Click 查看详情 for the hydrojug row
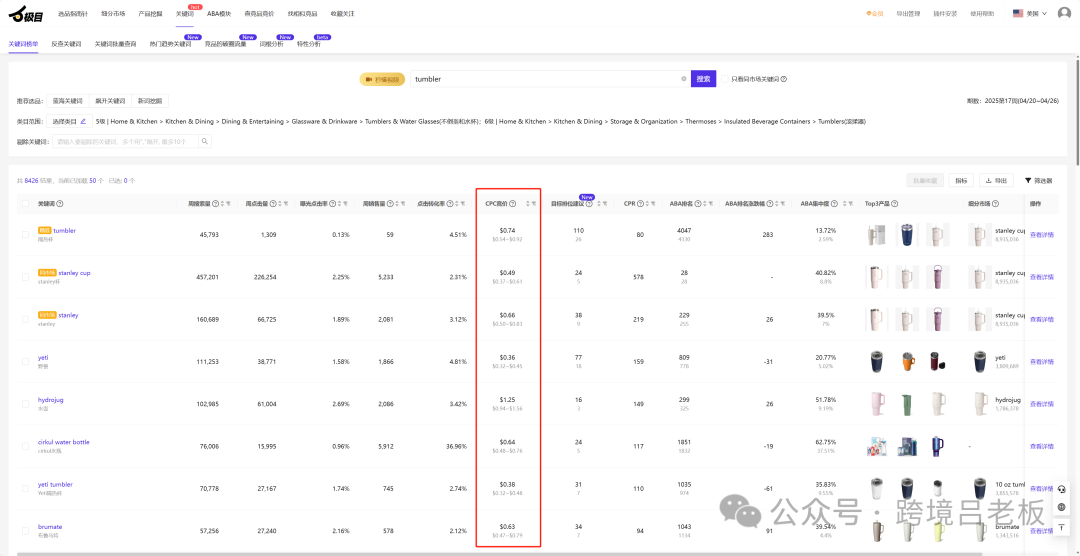1080x556 pixels. pos(1041,404)
